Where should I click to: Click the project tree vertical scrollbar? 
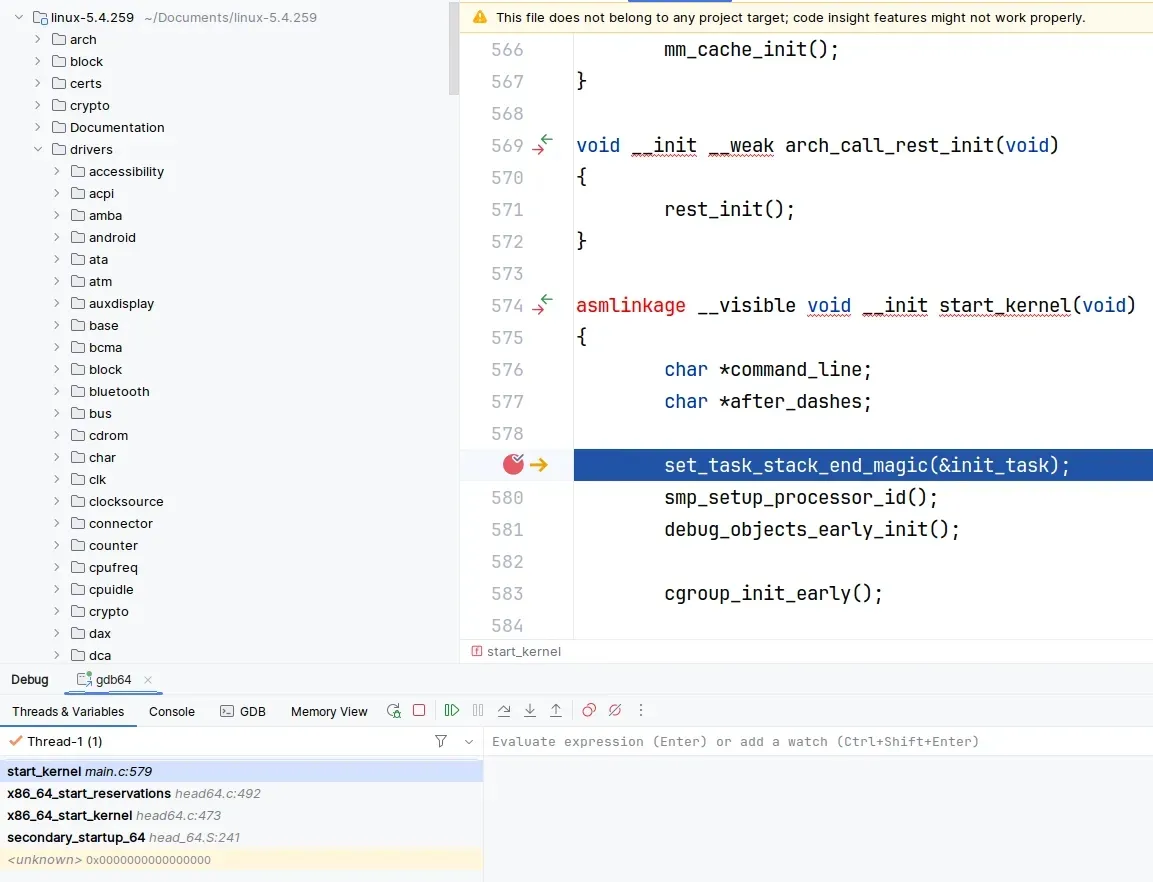(454, 49)
